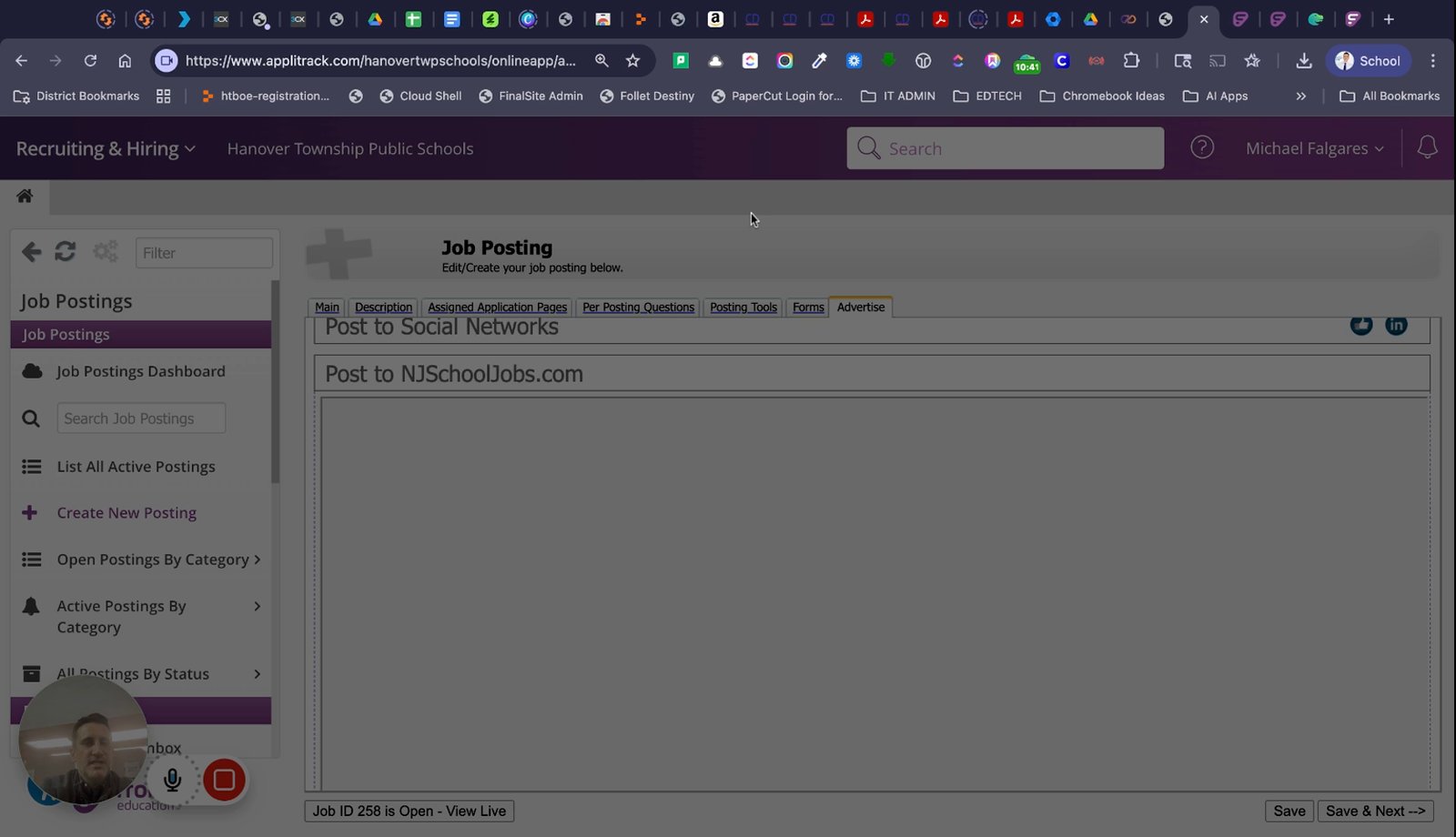The height and width of the screenshot is (837, 1456).
Task: Switch to the Main tab
Action: point(327,308)
